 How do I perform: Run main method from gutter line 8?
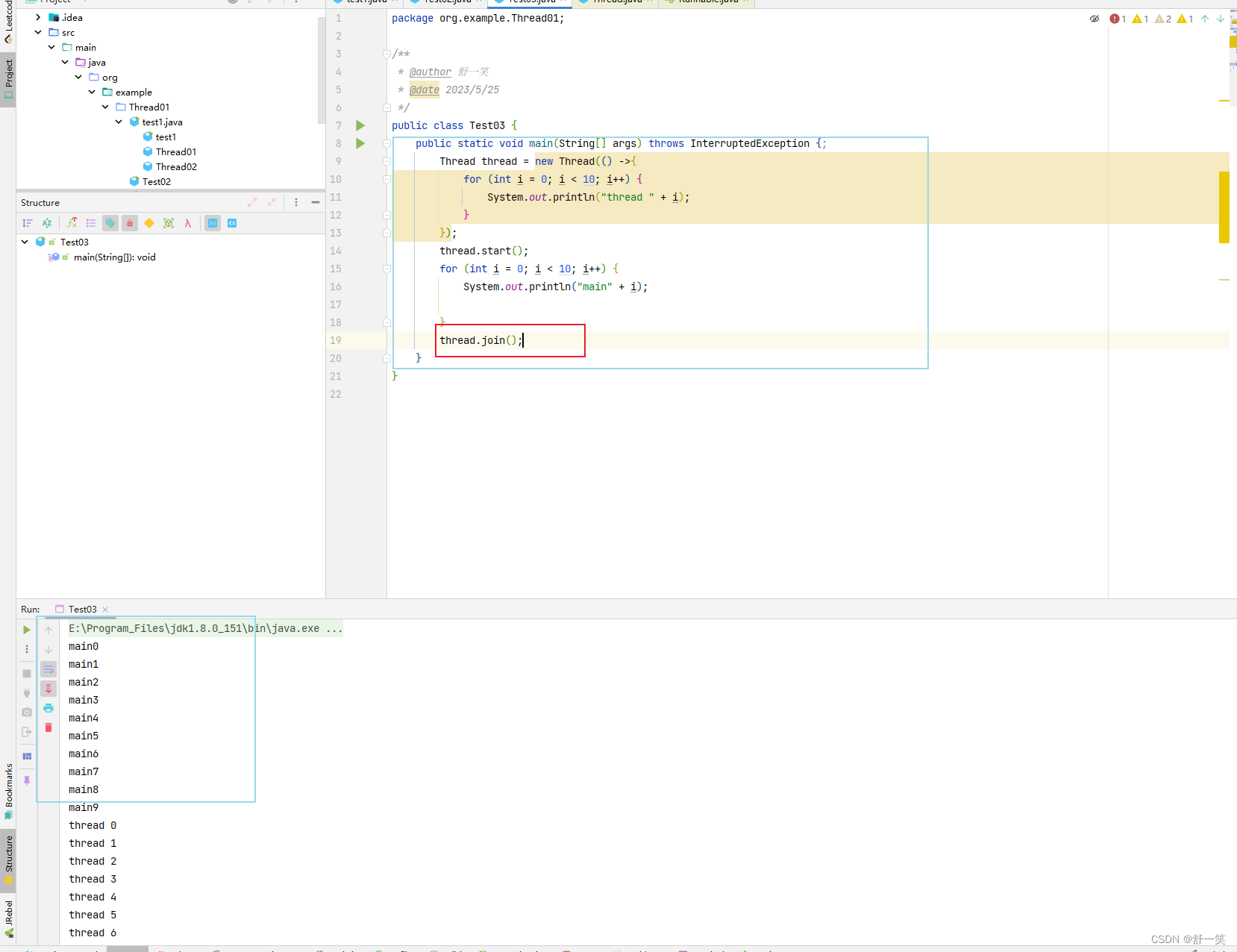(360, 143)
